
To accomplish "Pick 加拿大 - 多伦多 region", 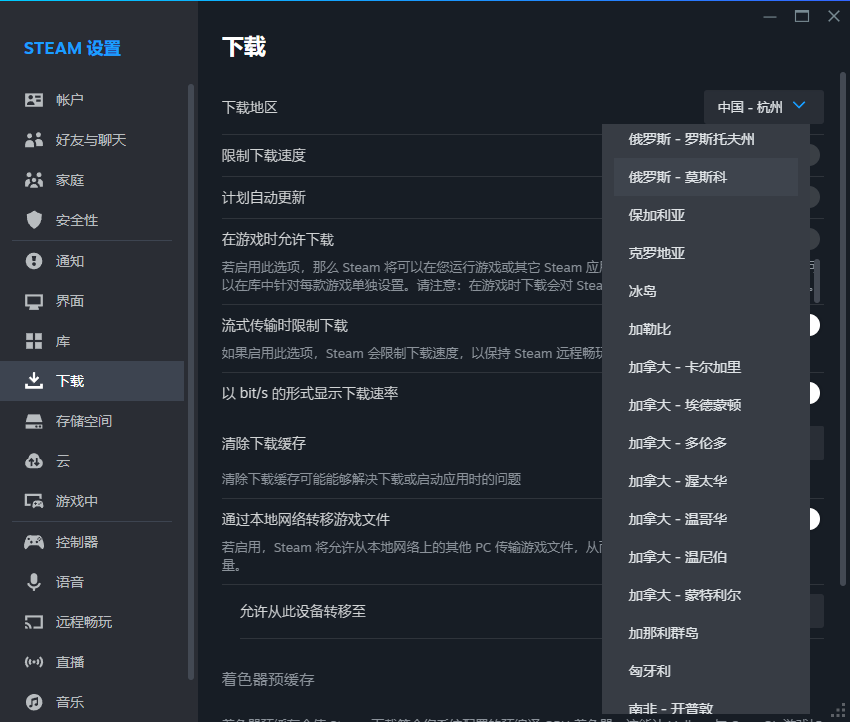I will coord(705,443).
